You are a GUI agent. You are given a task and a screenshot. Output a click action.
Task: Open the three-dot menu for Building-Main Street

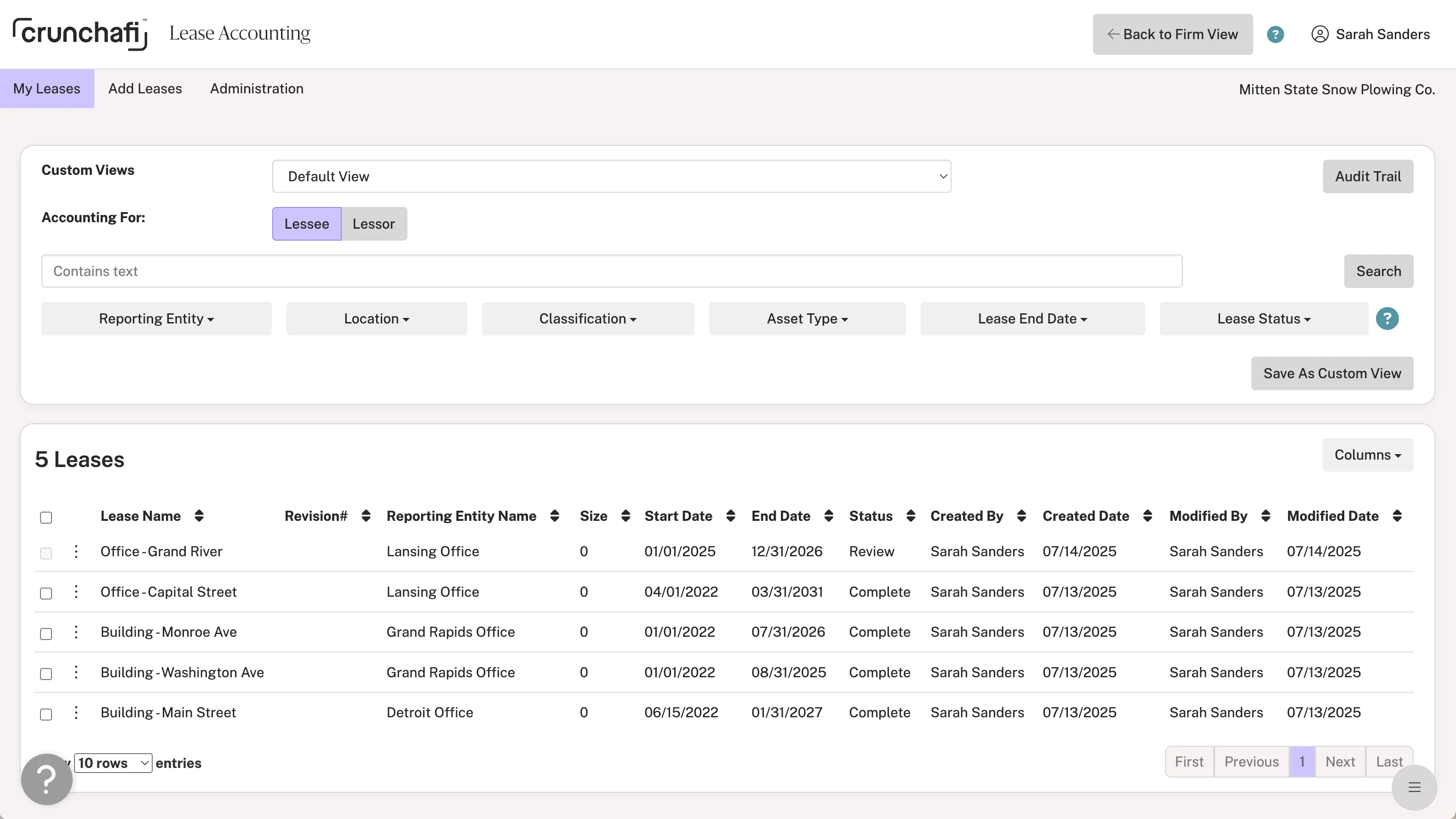pyautogui.click(x=76, y=712)
